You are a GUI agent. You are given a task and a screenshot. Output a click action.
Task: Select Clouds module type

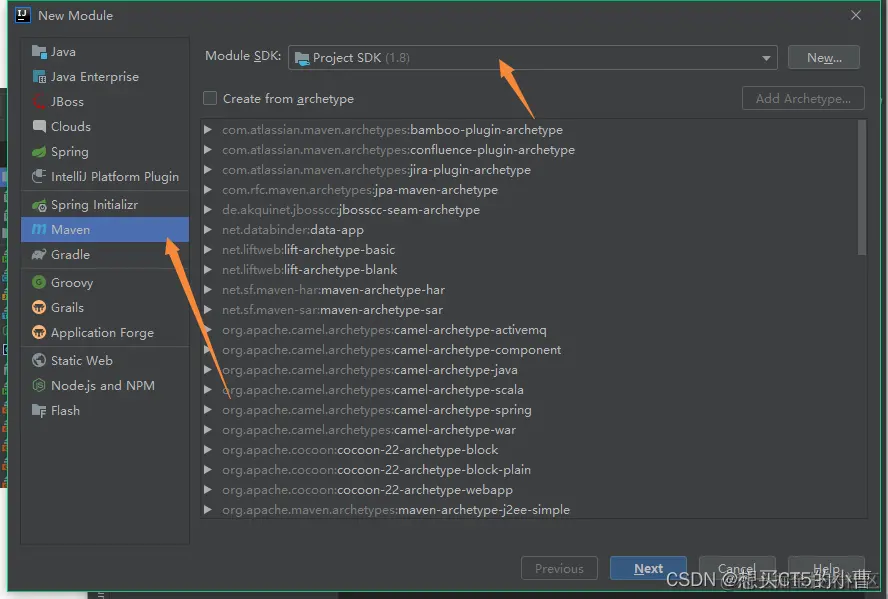105,126
